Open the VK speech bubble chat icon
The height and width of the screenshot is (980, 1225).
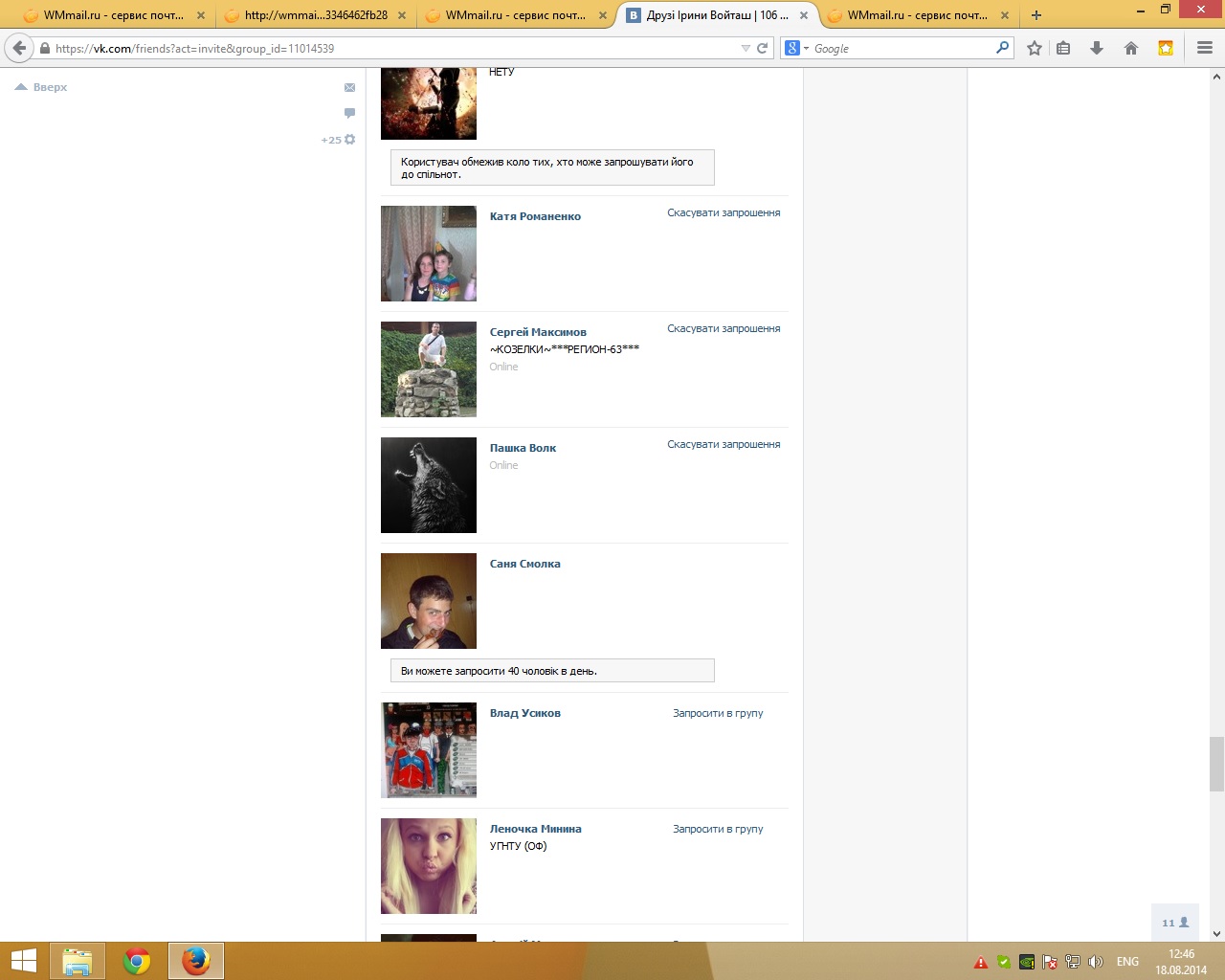click(x=349, y=113)
